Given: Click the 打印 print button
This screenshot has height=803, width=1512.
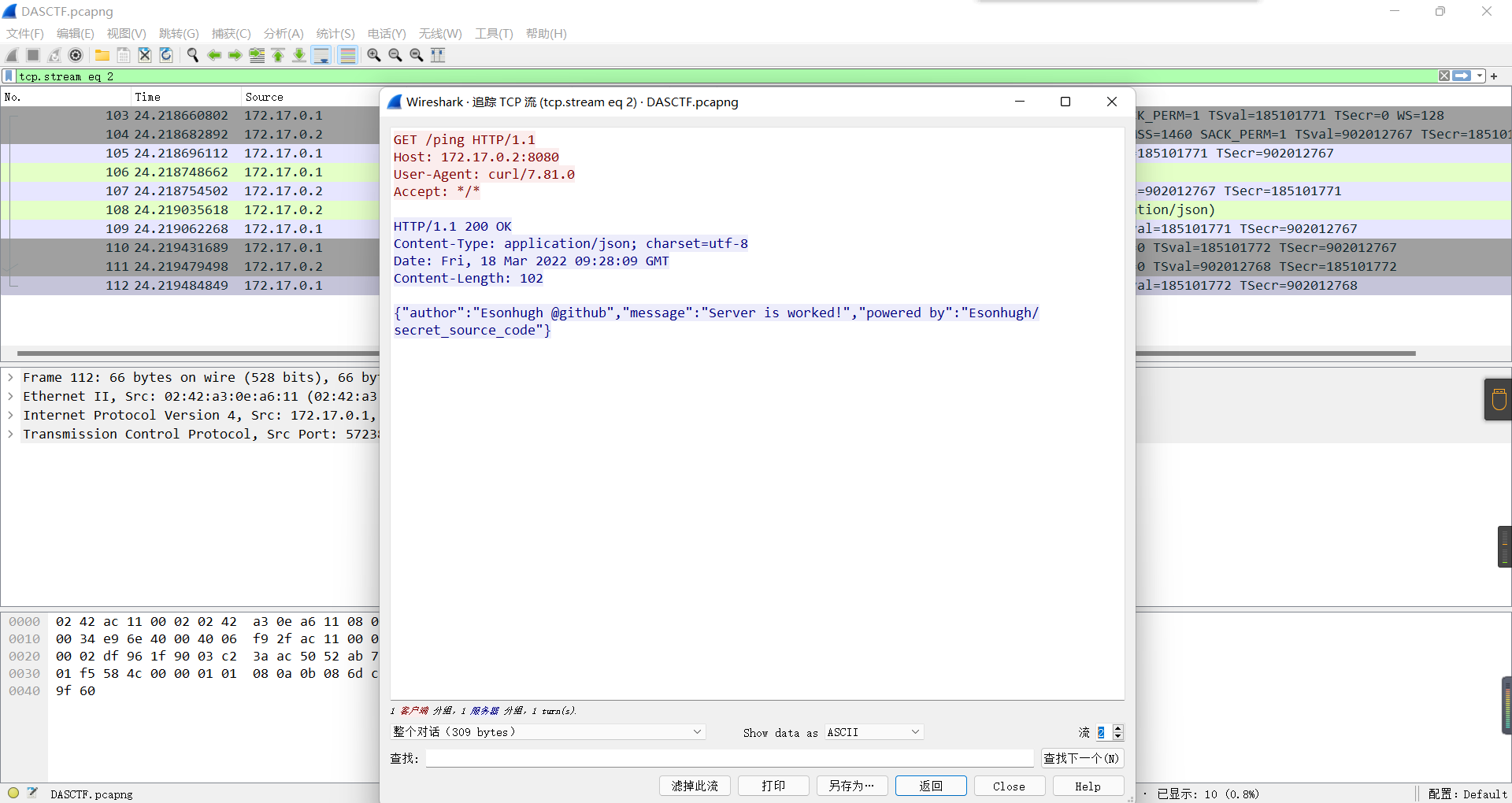Looking at the screenshot, I should [773, 786].
